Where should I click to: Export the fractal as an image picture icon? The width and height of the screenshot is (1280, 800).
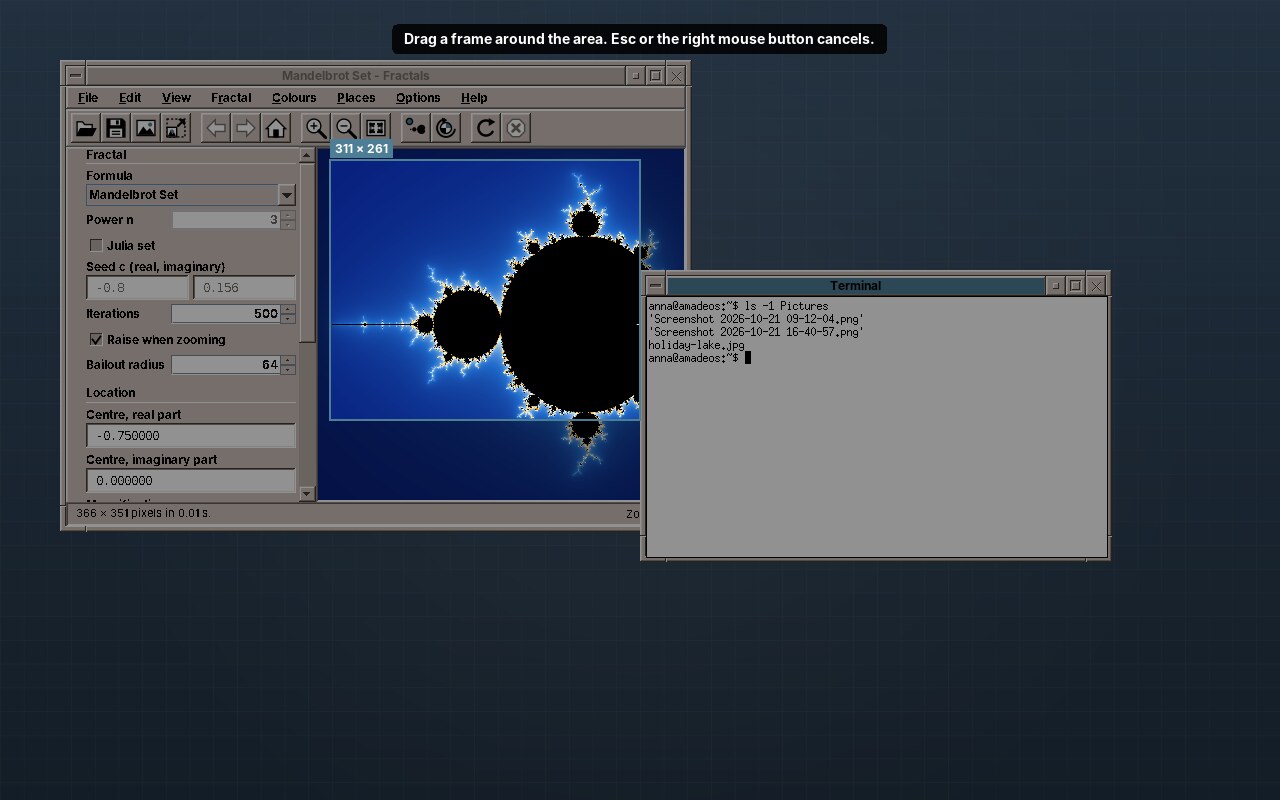(x=146, y=128)
